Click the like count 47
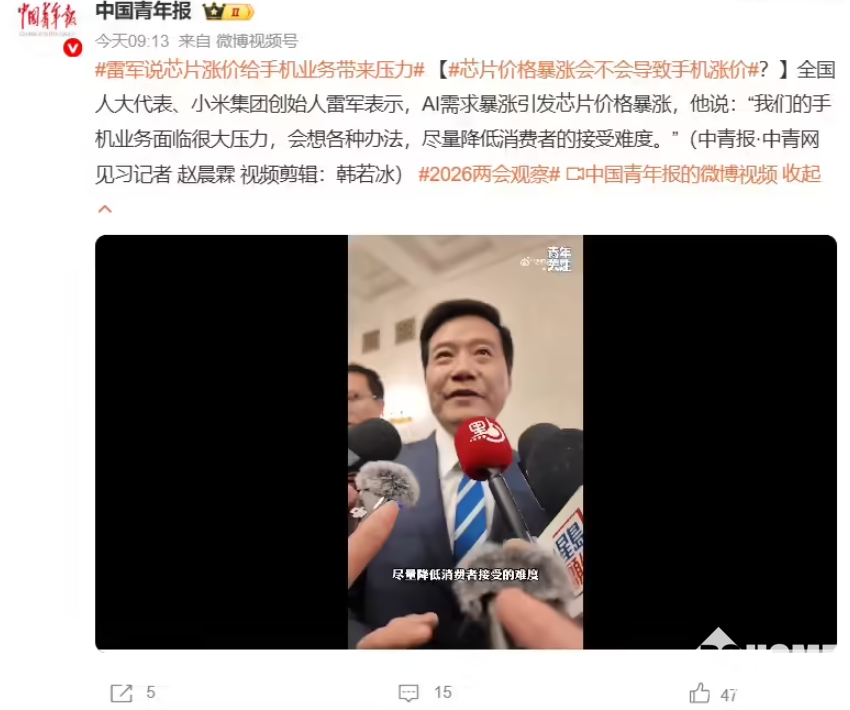The width and height of the screenshot is (850, 710). 729,694
